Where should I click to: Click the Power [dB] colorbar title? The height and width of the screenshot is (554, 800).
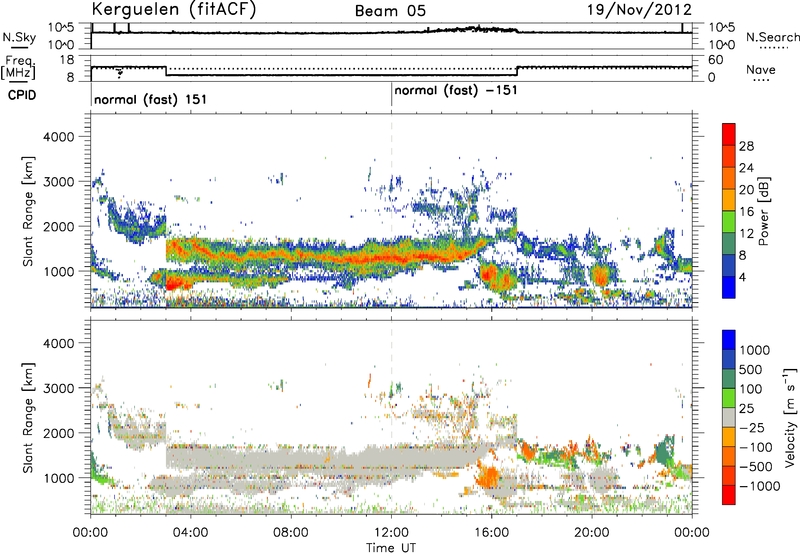click(x=763, y=211)
